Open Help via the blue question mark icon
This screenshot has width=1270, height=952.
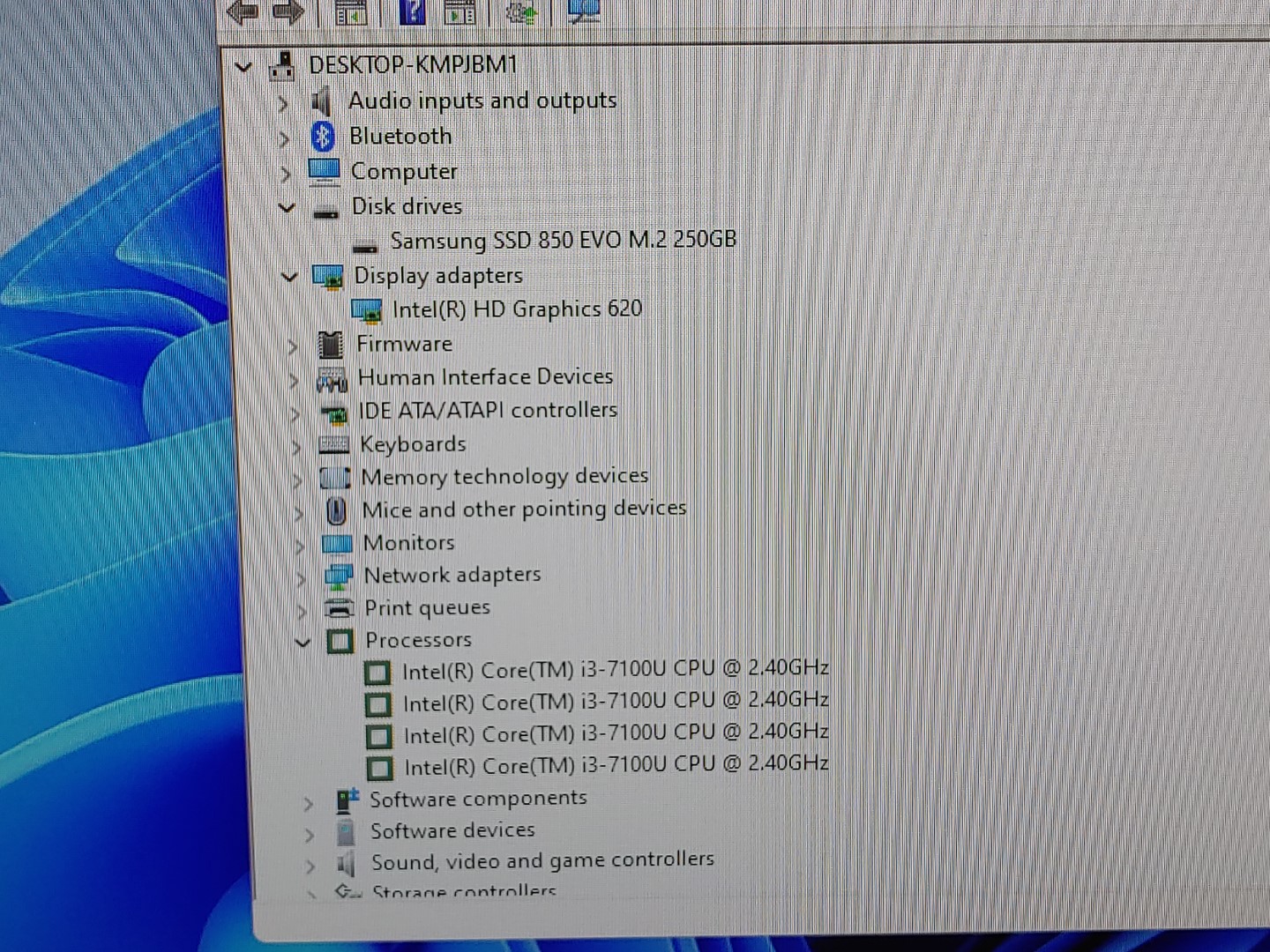(x=412, y=11)
